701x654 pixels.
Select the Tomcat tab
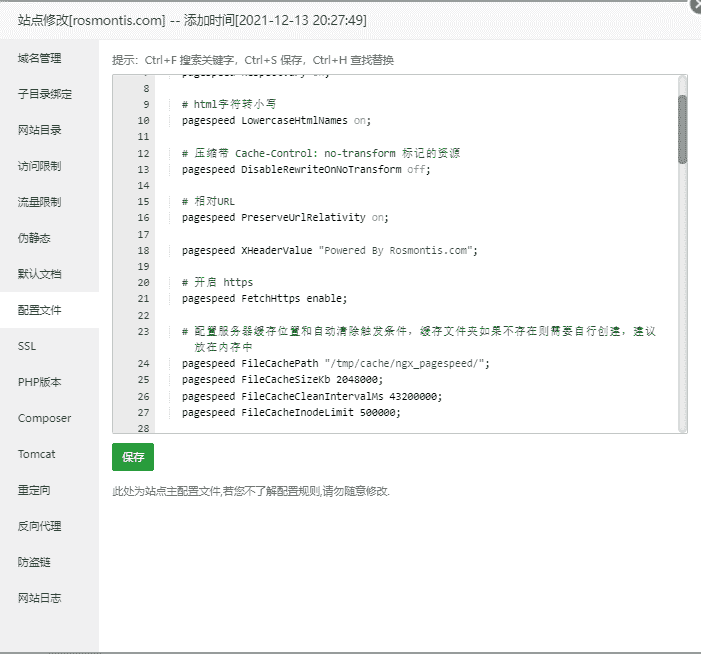pyautogui.click(x=49, y=454)
